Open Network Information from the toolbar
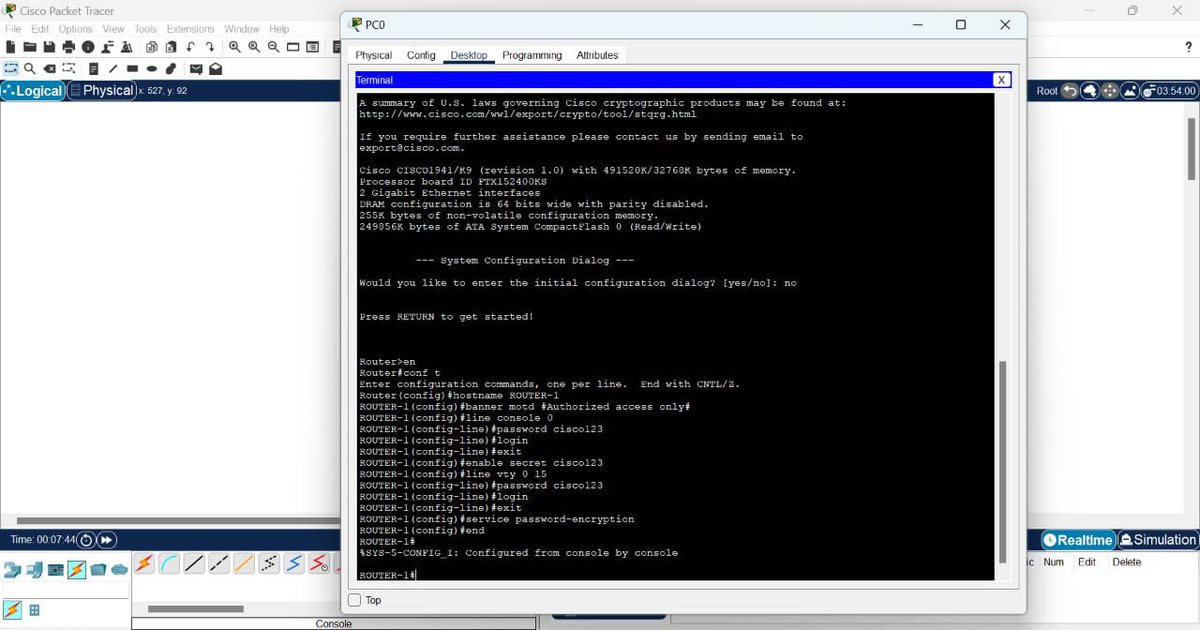Screen dimensions: 1200x630 (87, 47)
